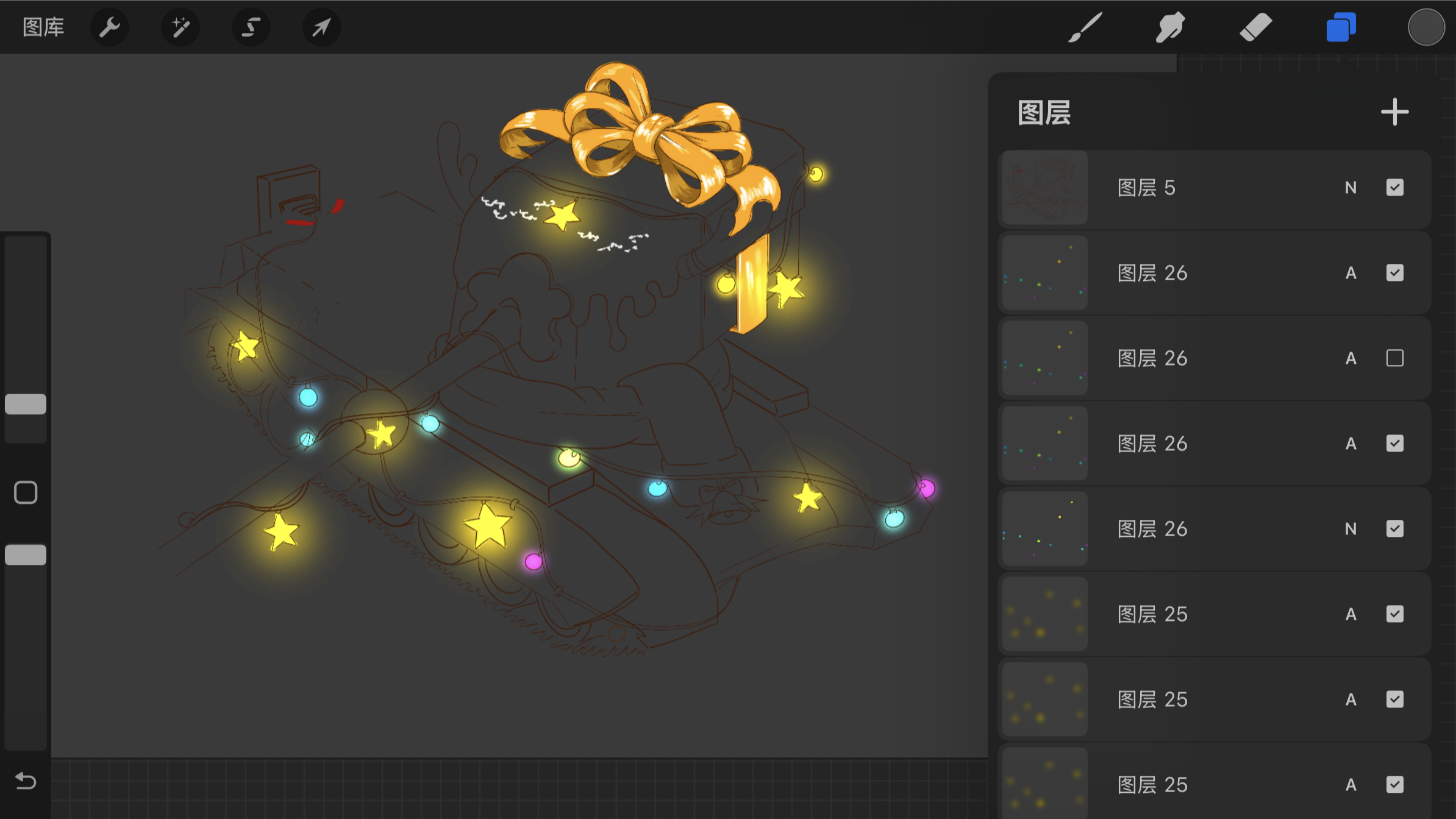Select the Eraser tool
Image resolution: width=1456 pixels, height=819 pixels.
click(x=1255, y=27)
